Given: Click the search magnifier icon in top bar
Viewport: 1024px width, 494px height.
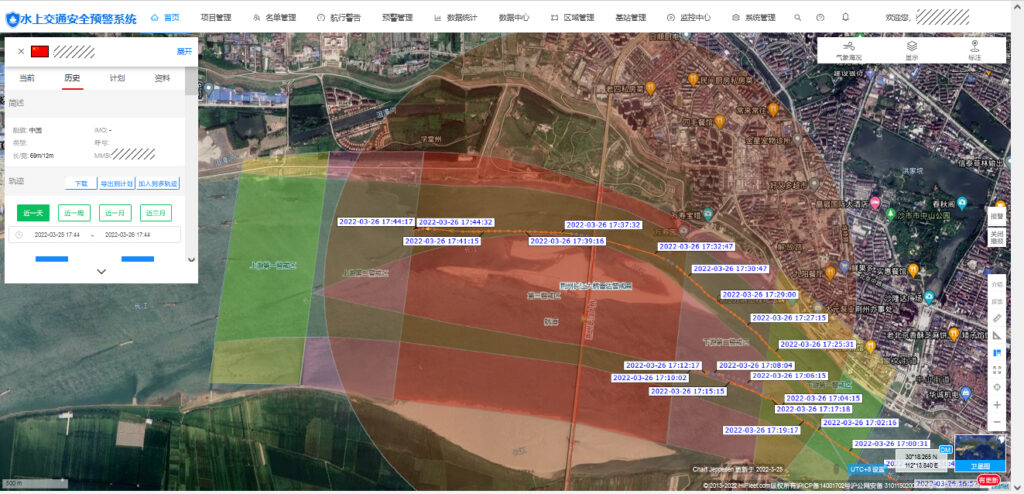Looking at the screenshot, I should (x=797, y=18).
